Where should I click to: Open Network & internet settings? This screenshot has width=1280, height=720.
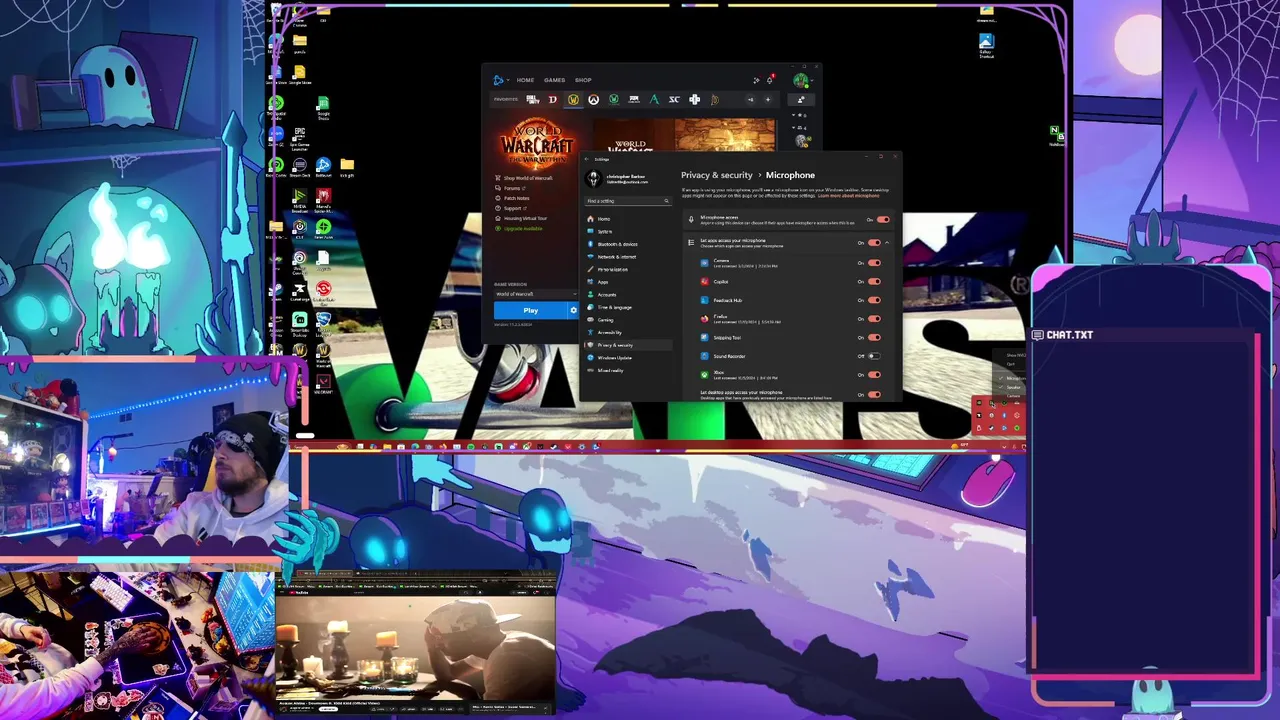pos(628,257)
